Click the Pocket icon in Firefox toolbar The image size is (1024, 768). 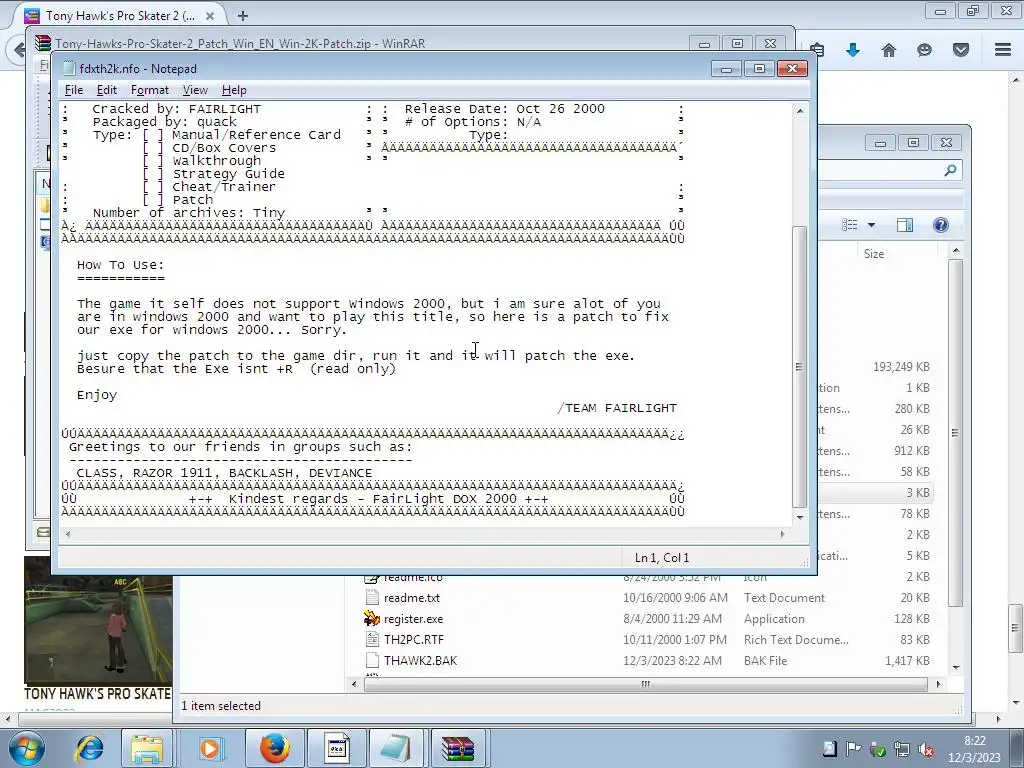click(960, 50)
